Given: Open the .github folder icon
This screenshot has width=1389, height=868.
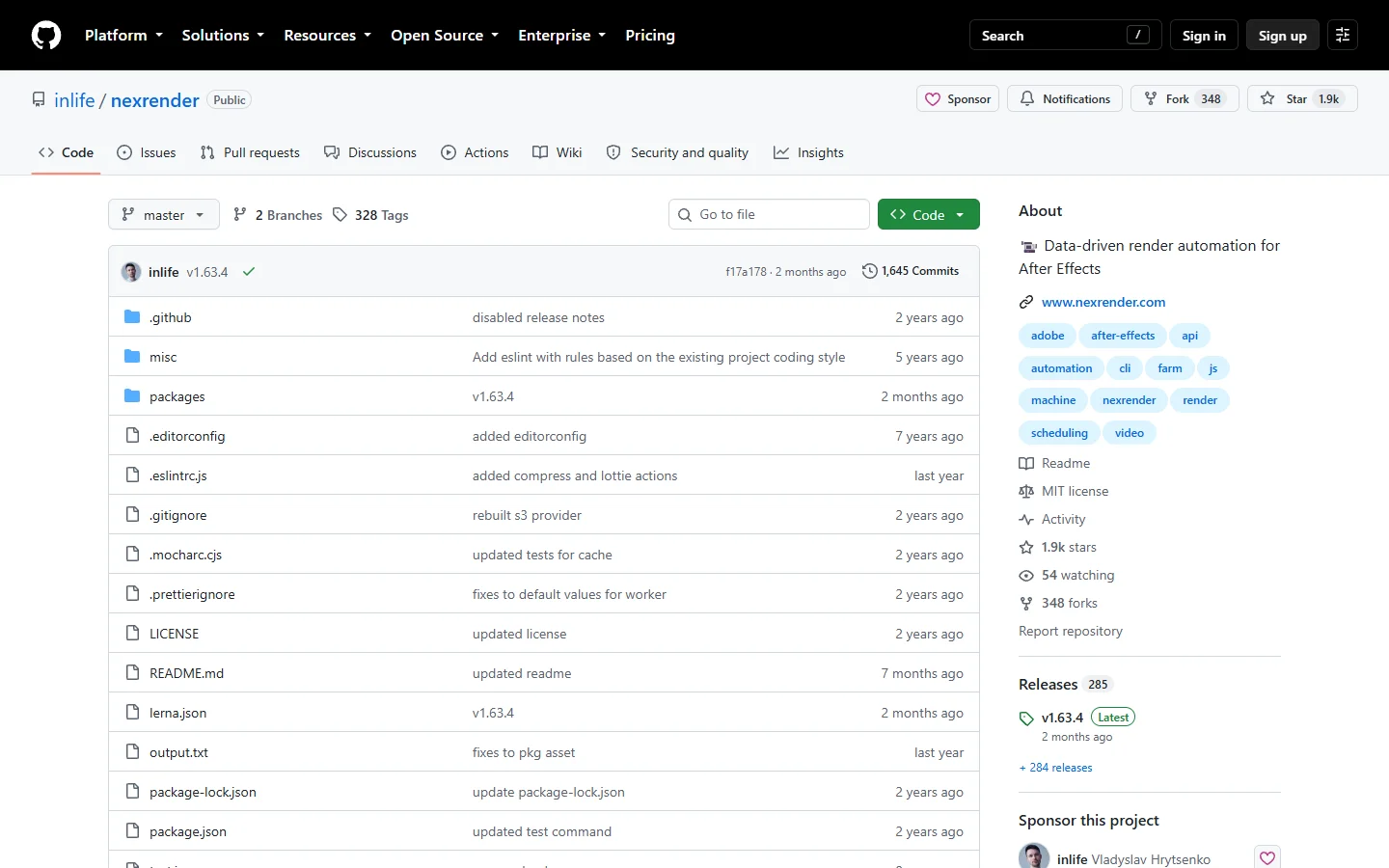Looking at the screenshot, I should pos(132,317).
